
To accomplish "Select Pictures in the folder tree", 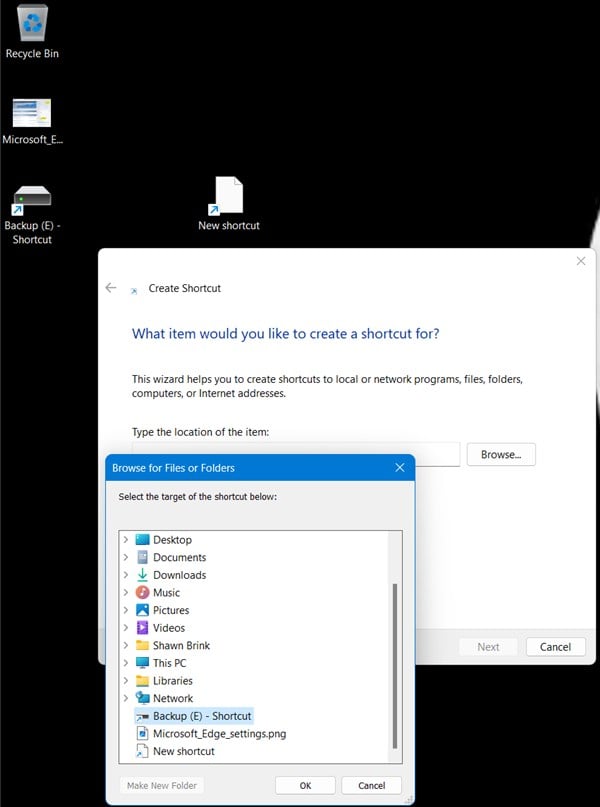I will click(171, 610).
